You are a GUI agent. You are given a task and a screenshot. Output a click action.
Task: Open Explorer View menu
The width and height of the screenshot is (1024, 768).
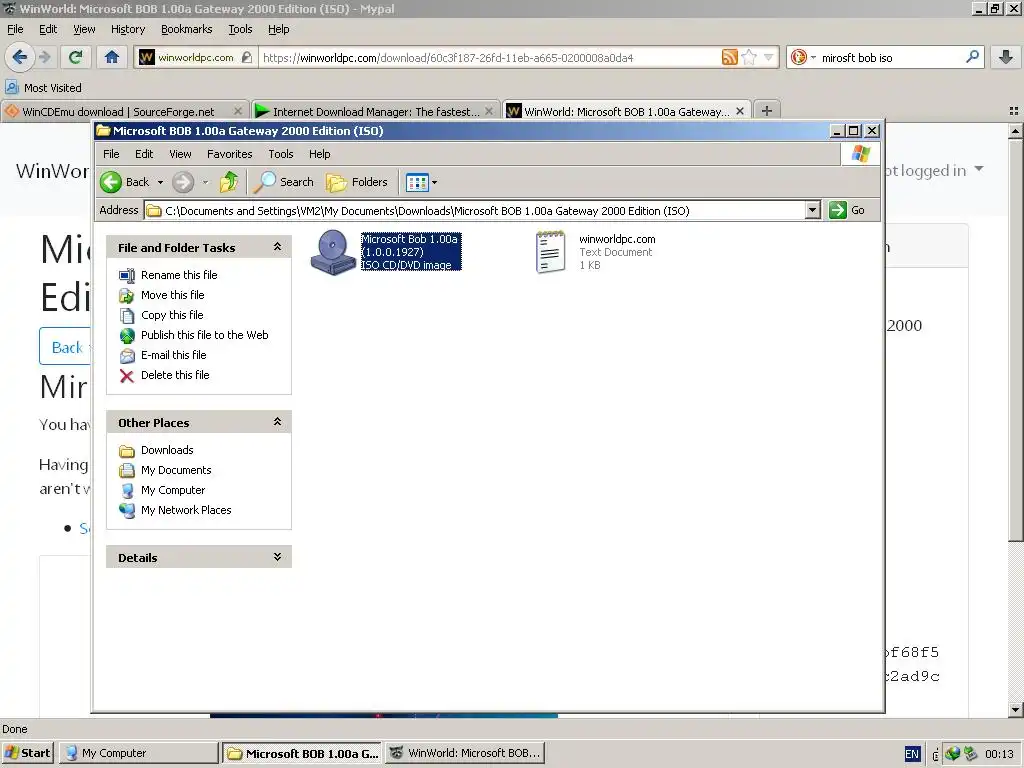click(180, 154)
